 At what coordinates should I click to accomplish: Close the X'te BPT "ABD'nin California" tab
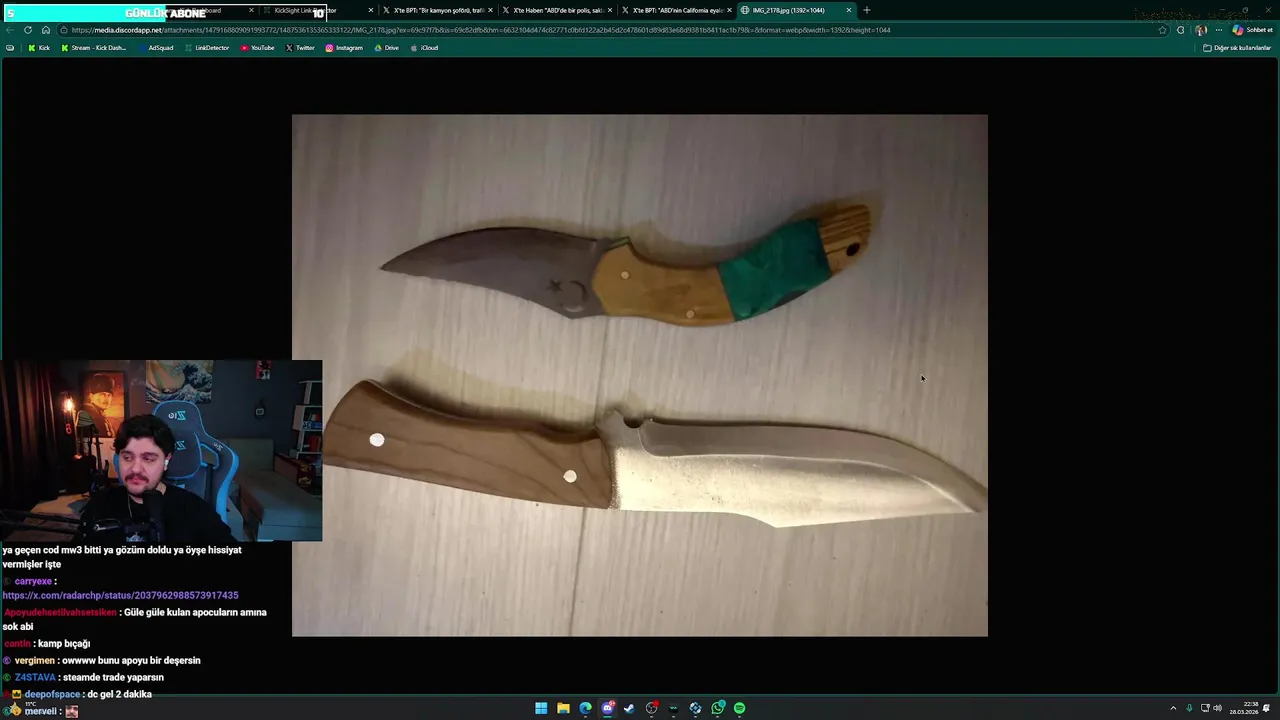point(729,10)
